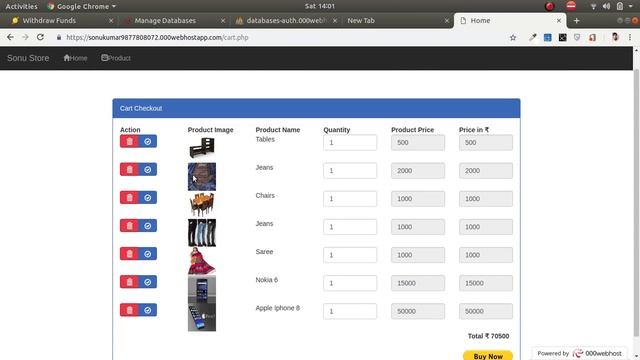Open the Activities overview
Image resolution: width=640 pixels, height=360 pixels.
click(21, 6)
